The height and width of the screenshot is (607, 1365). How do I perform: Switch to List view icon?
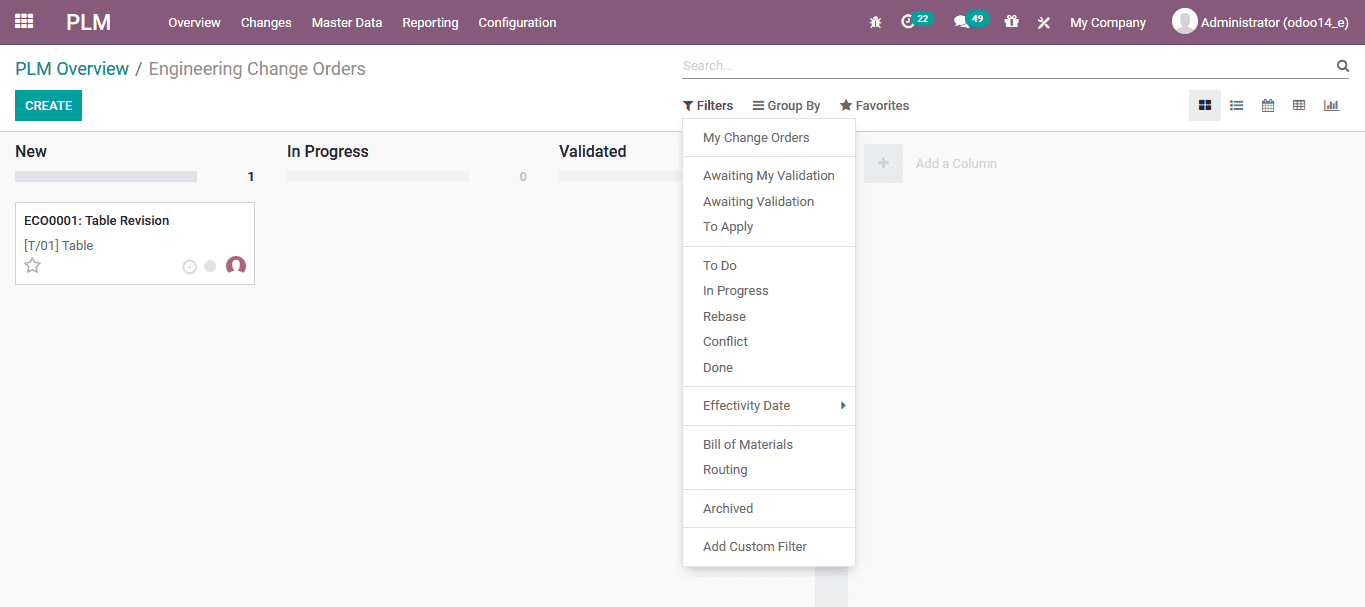click(x=1237, y=105)
